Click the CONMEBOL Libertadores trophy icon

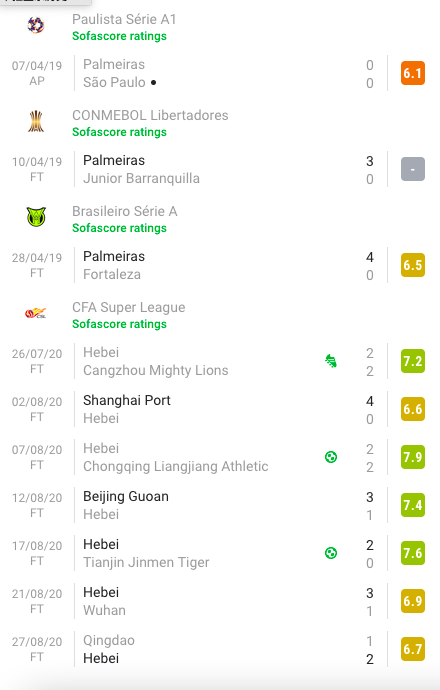(x=36, y=122)
